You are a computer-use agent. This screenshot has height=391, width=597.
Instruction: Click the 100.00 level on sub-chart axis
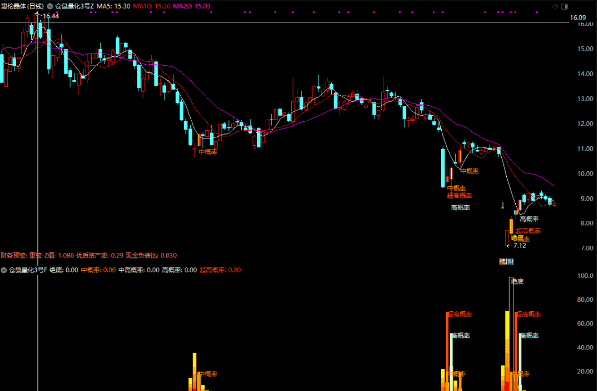[x=585, y=275]
